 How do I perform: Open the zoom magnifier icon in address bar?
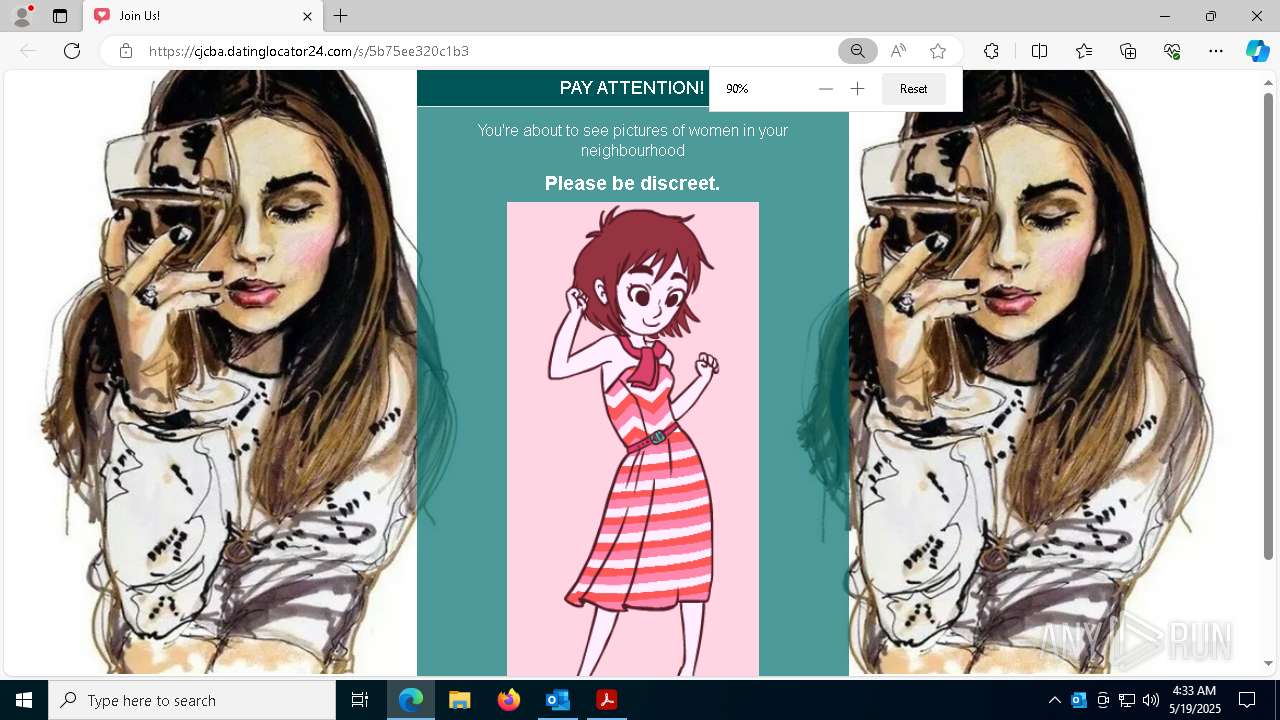tap(858, 51)
